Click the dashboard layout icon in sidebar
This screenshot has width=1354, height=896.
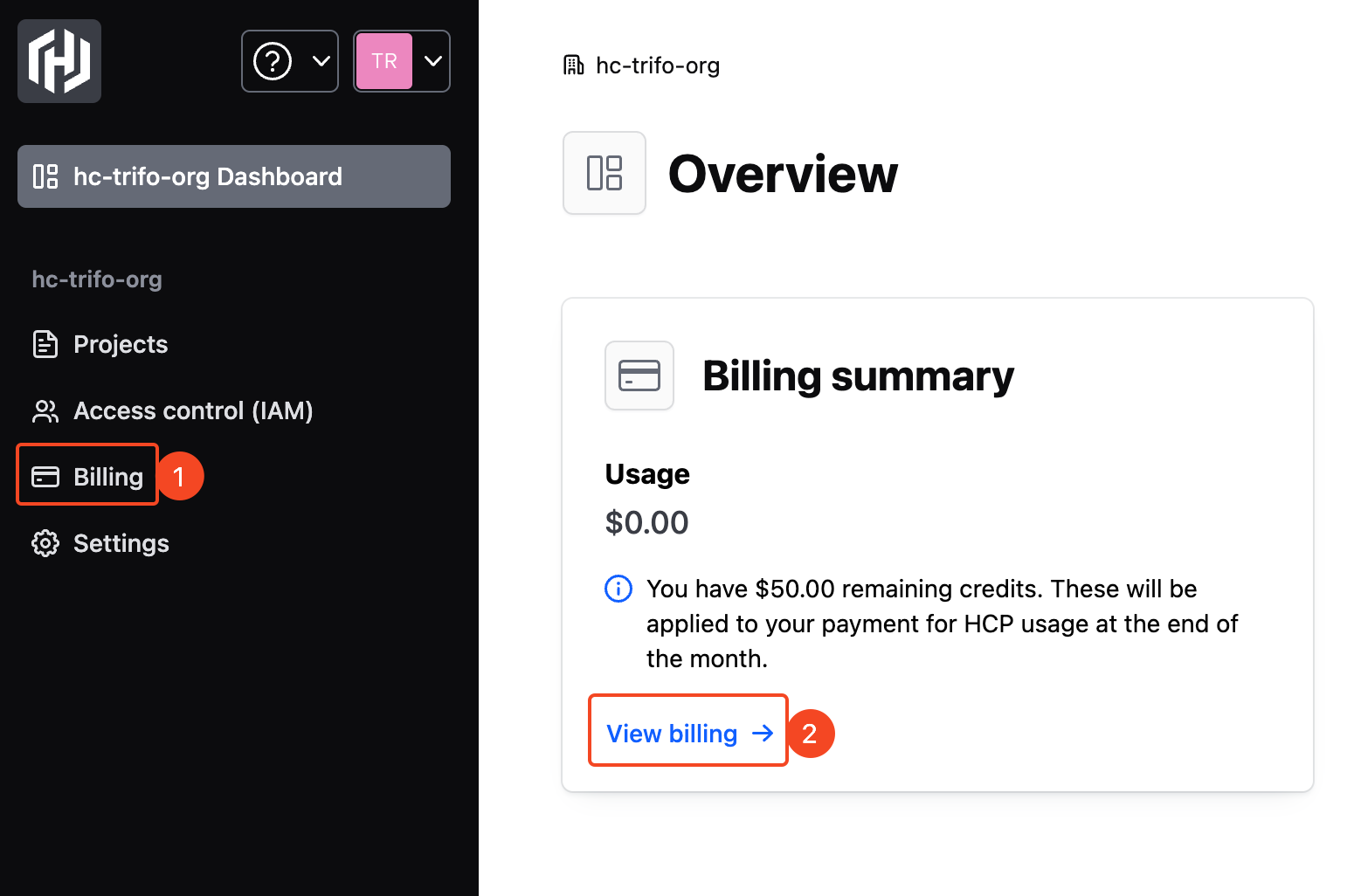click(45, 176)
